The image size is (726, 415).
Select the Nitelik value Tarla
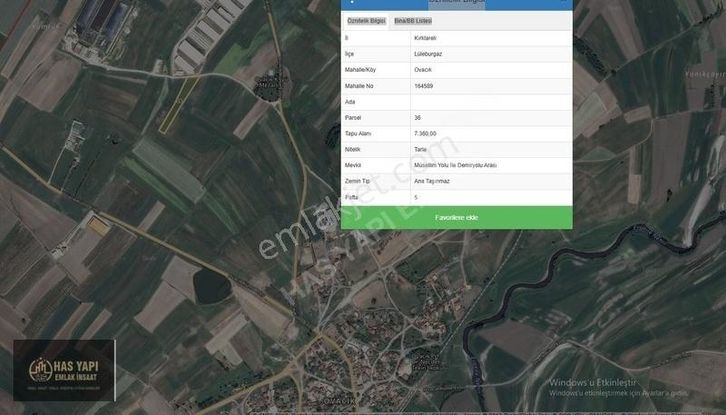420,149
